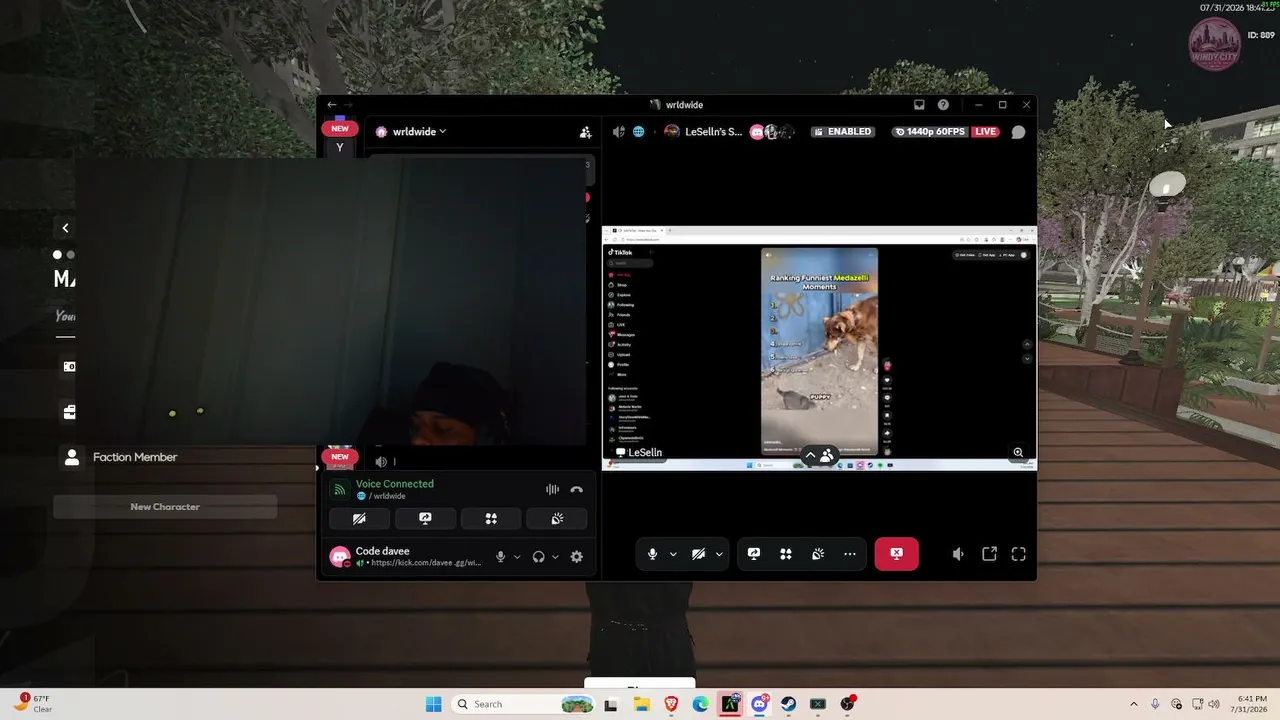Open soundboard from stream control bar
Image resolution: width=1280 pixels, height=720 pixels.
[818, 554]
